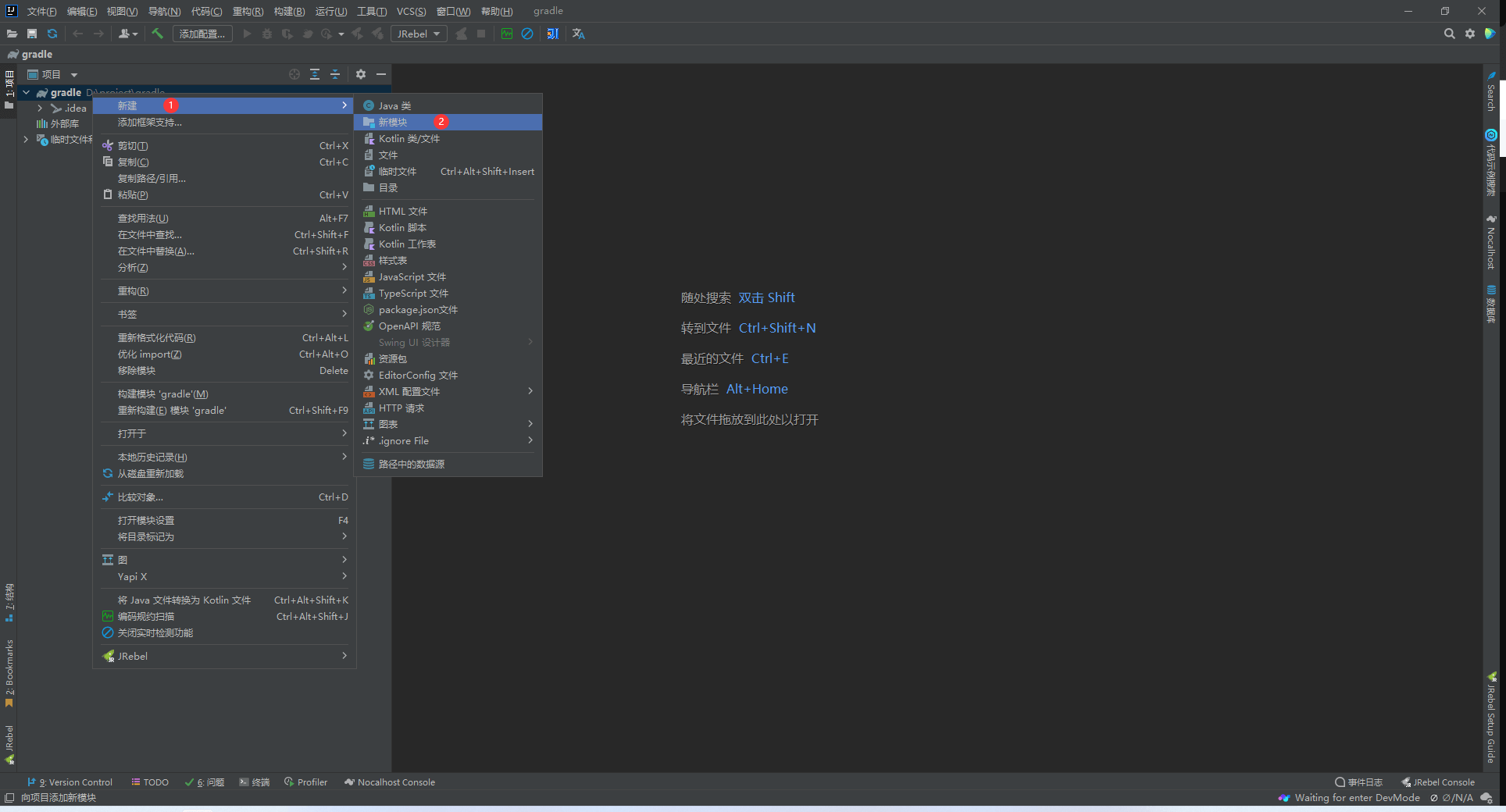The height and width of the screenshot is (812, 1506).
Task: Open the 6: 问题 problems tool window
Action: (x=204, y=782)
